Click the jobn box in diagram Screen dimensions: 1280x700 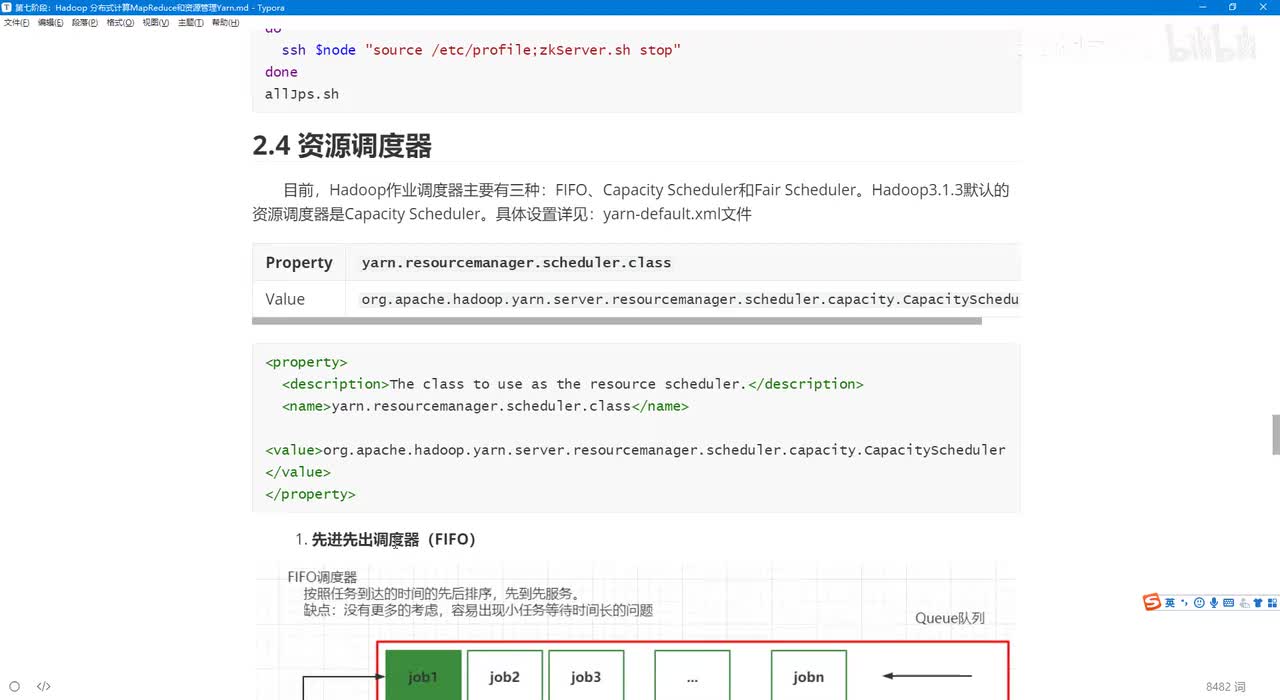tap(808, 675)
